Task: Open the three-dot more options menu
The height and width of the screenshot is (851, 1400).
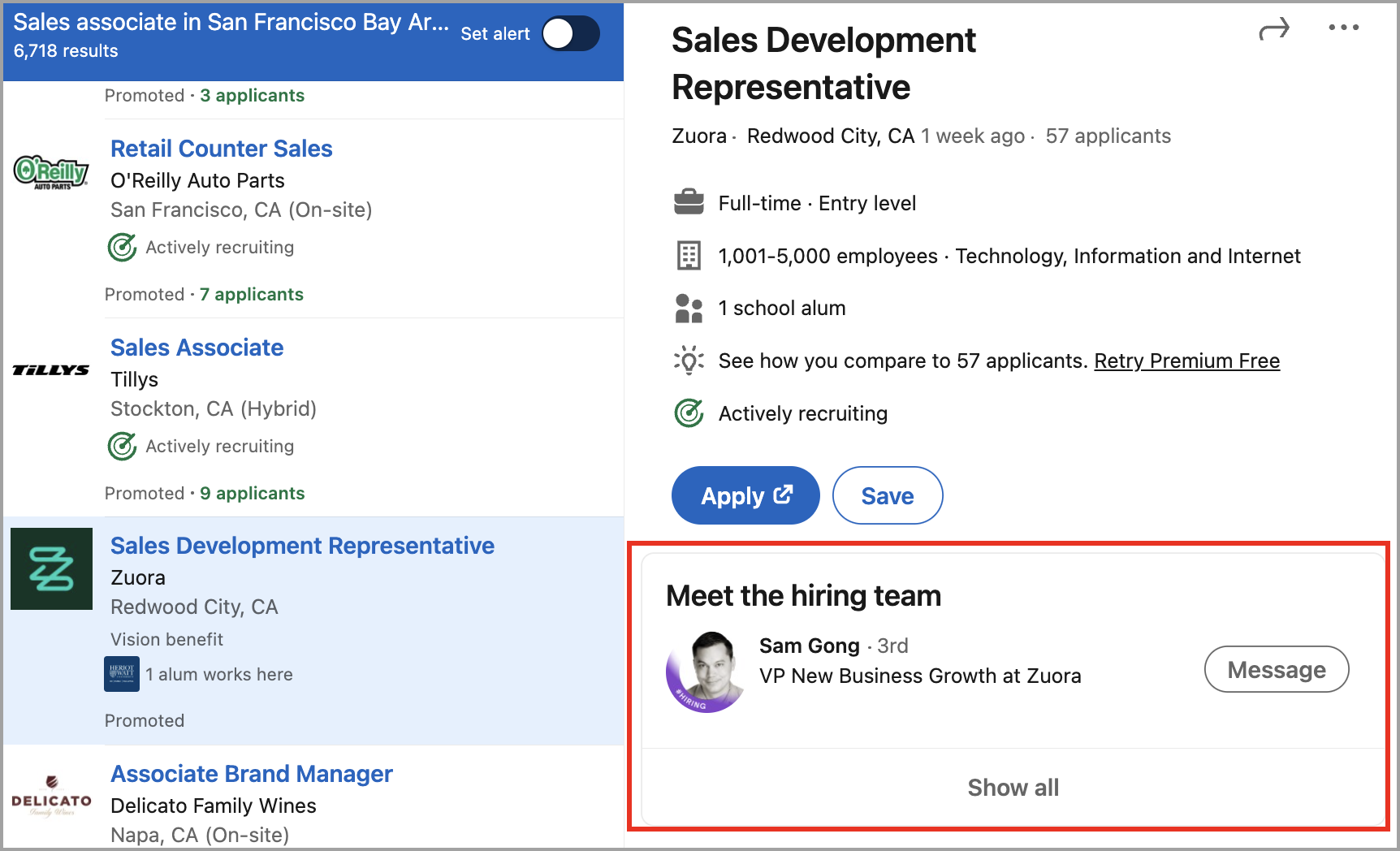Action: pyautogui.click(x=1343, y=28)
